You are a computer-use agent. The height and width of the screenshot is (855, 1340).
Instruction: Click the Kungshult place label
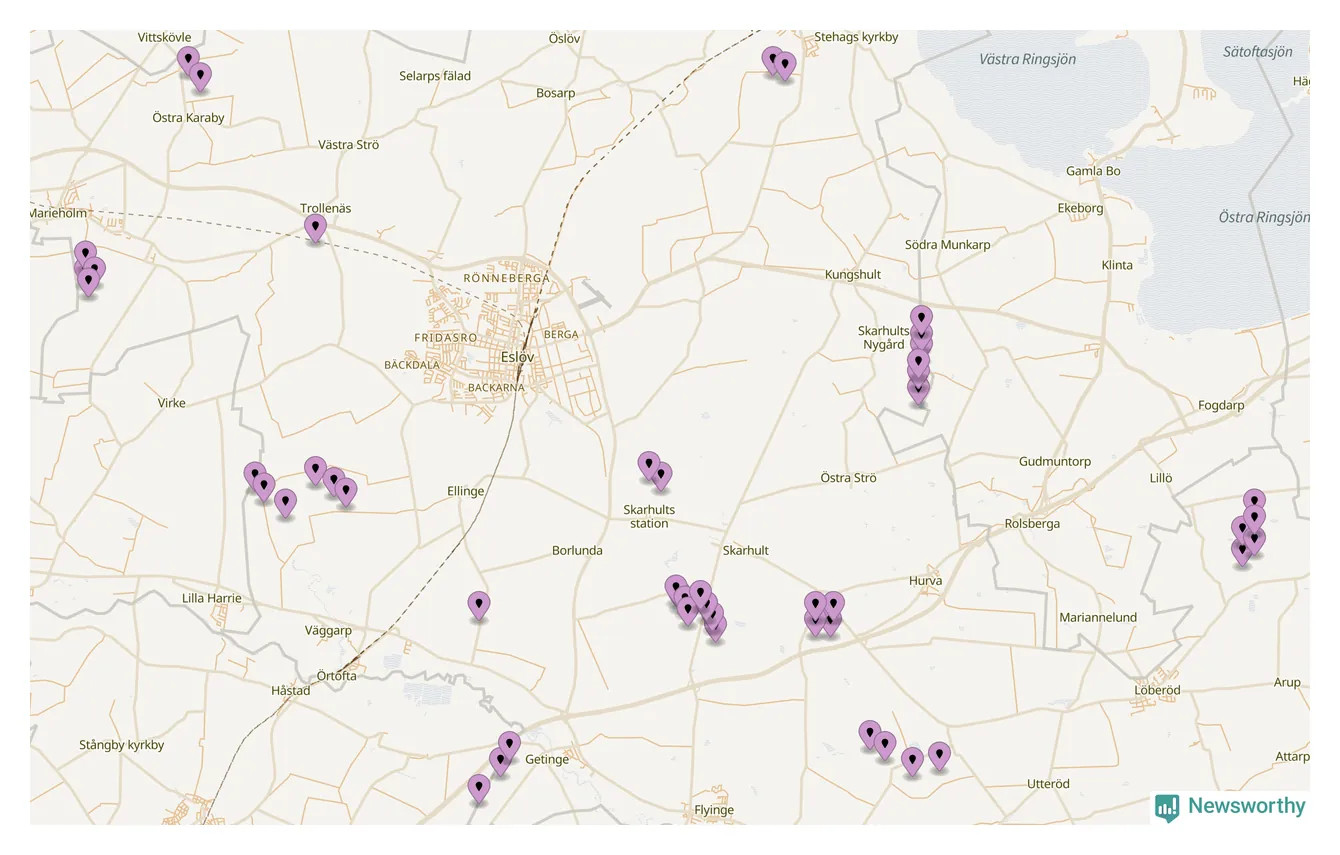pos(853,275)
